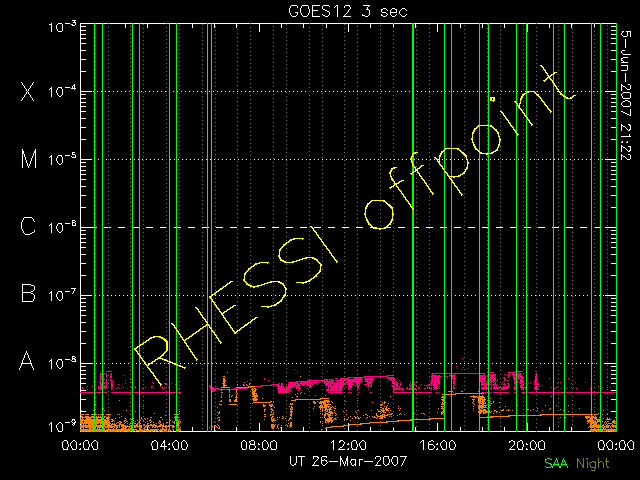
Task: Click the '16:00' time axis tick label
Action: coord(438,445)
